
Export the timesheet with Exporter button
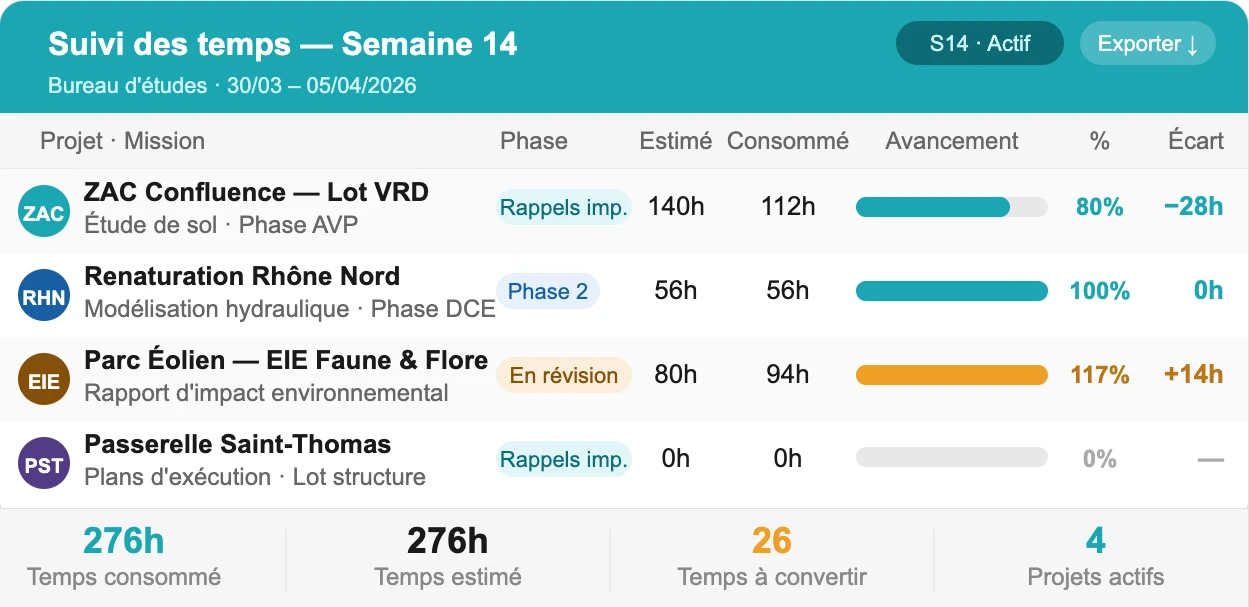tap(1147, 44)
